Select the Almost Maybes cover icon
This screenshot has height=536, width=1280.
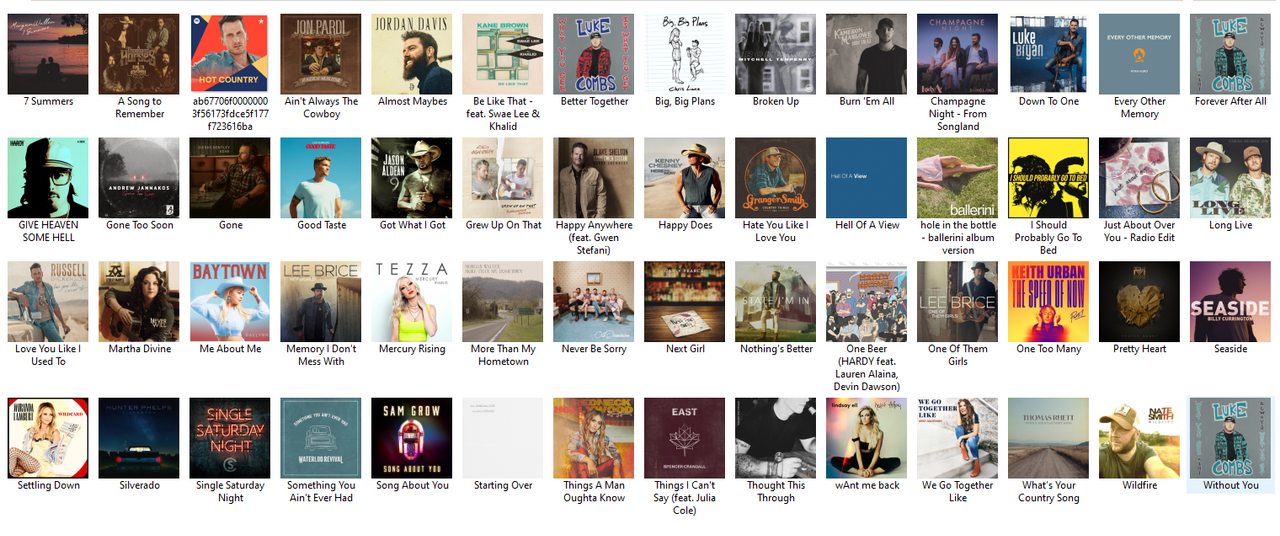412,54
